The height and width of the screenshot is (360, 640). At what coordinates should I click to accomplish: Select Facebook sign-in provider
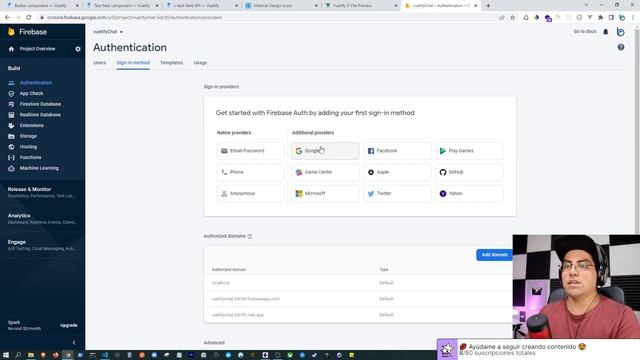pyautogui.click(x=397, y=151)
